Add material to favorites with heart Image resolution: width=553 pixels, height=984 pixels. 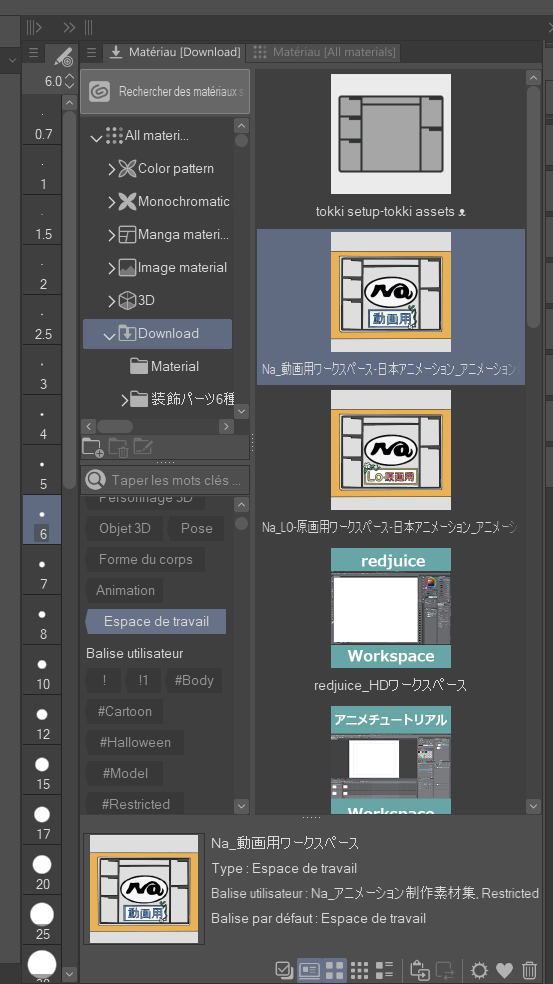point(505,970)
